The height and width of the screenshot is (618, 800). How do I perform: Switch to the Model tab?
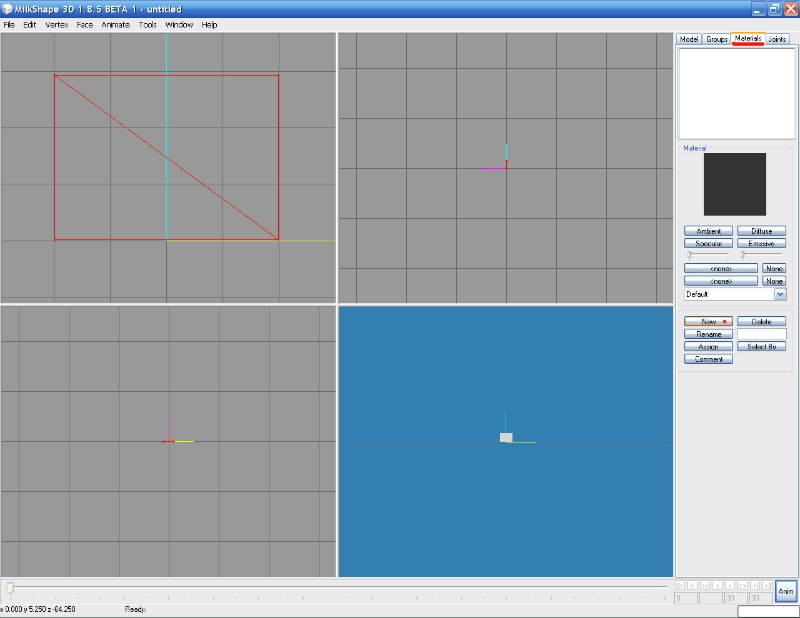pos(688,39)
